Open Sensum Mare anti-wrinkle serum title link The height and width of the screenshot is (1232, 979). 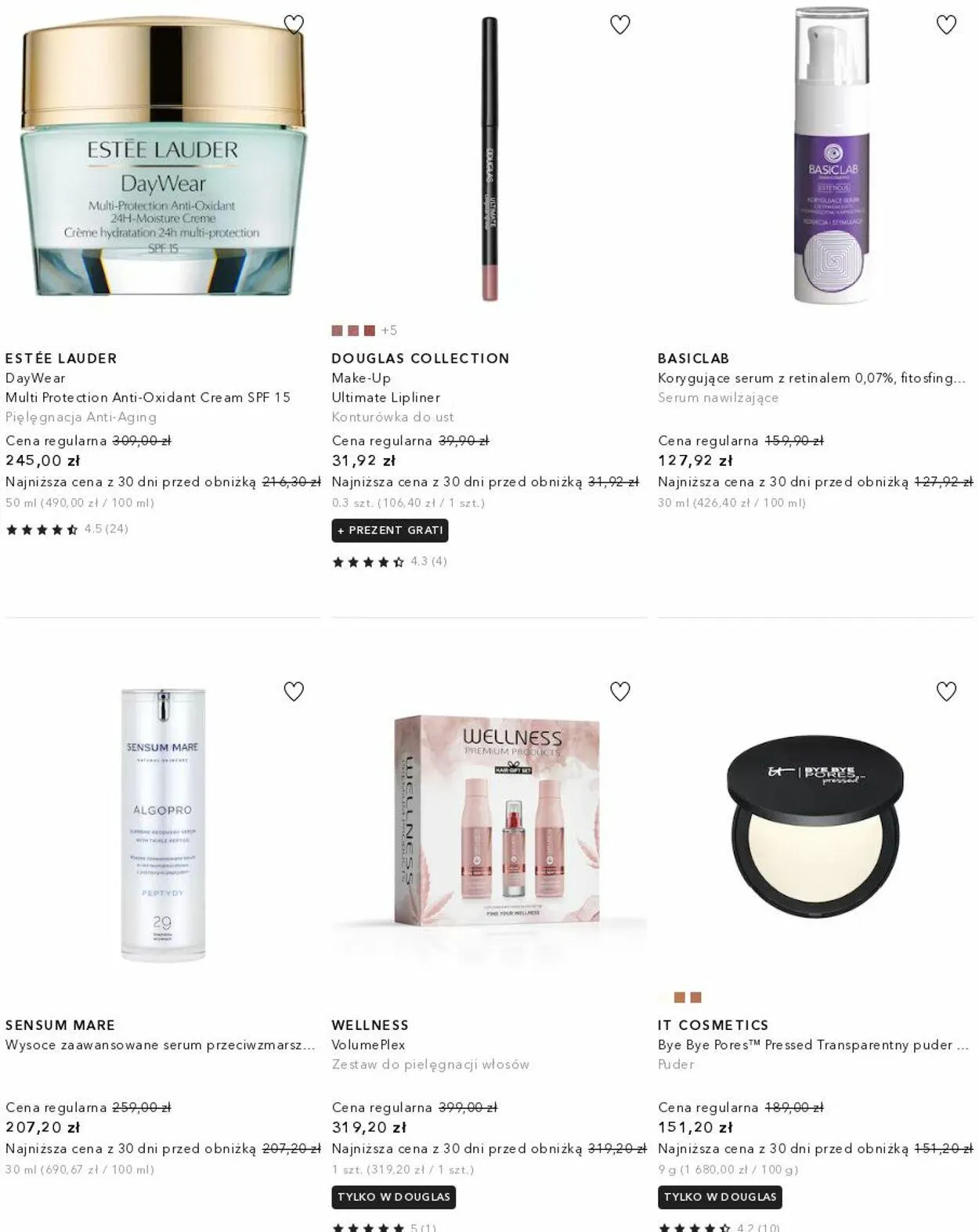161,1045
